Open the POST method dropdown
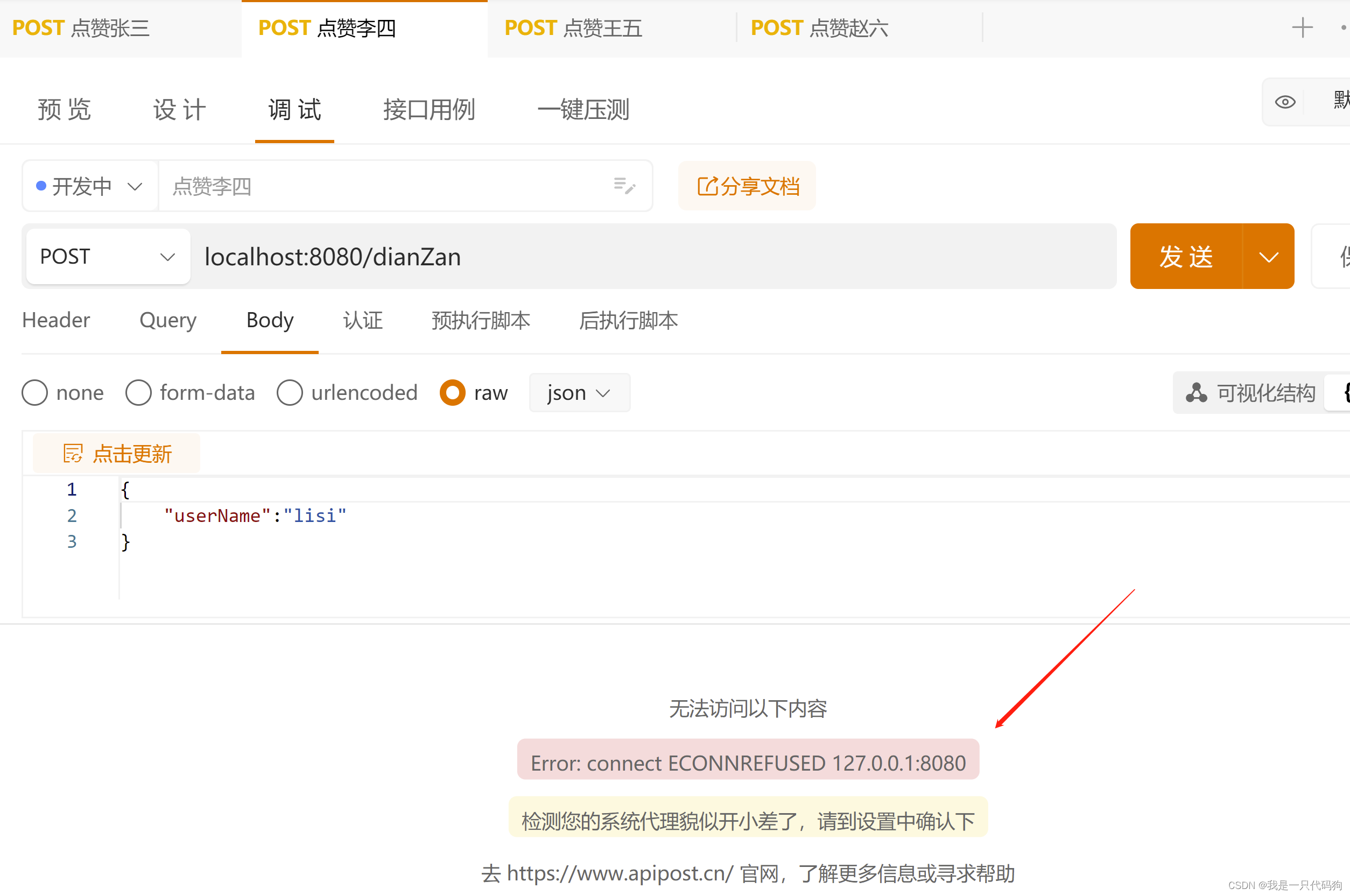This screenshot has width=1350, height=896. tap(108, 257)
